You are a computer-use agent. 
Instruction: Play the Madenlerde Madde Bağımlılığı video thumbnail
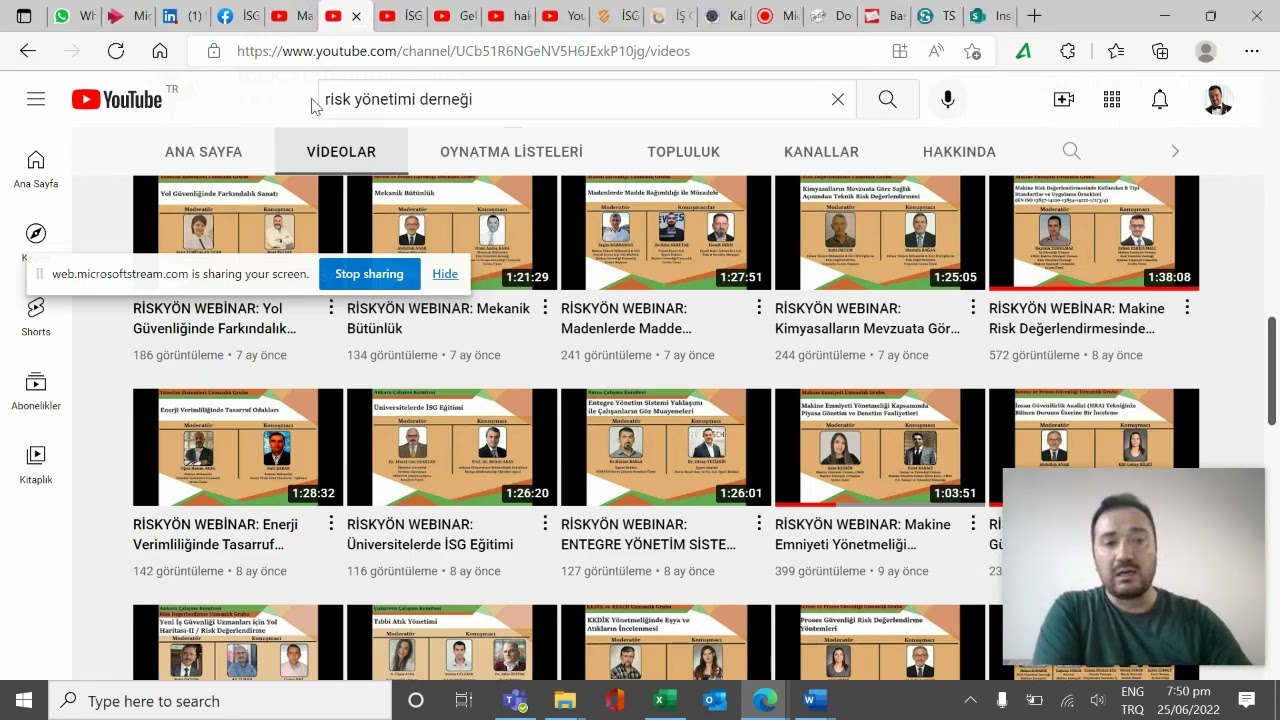666,233
